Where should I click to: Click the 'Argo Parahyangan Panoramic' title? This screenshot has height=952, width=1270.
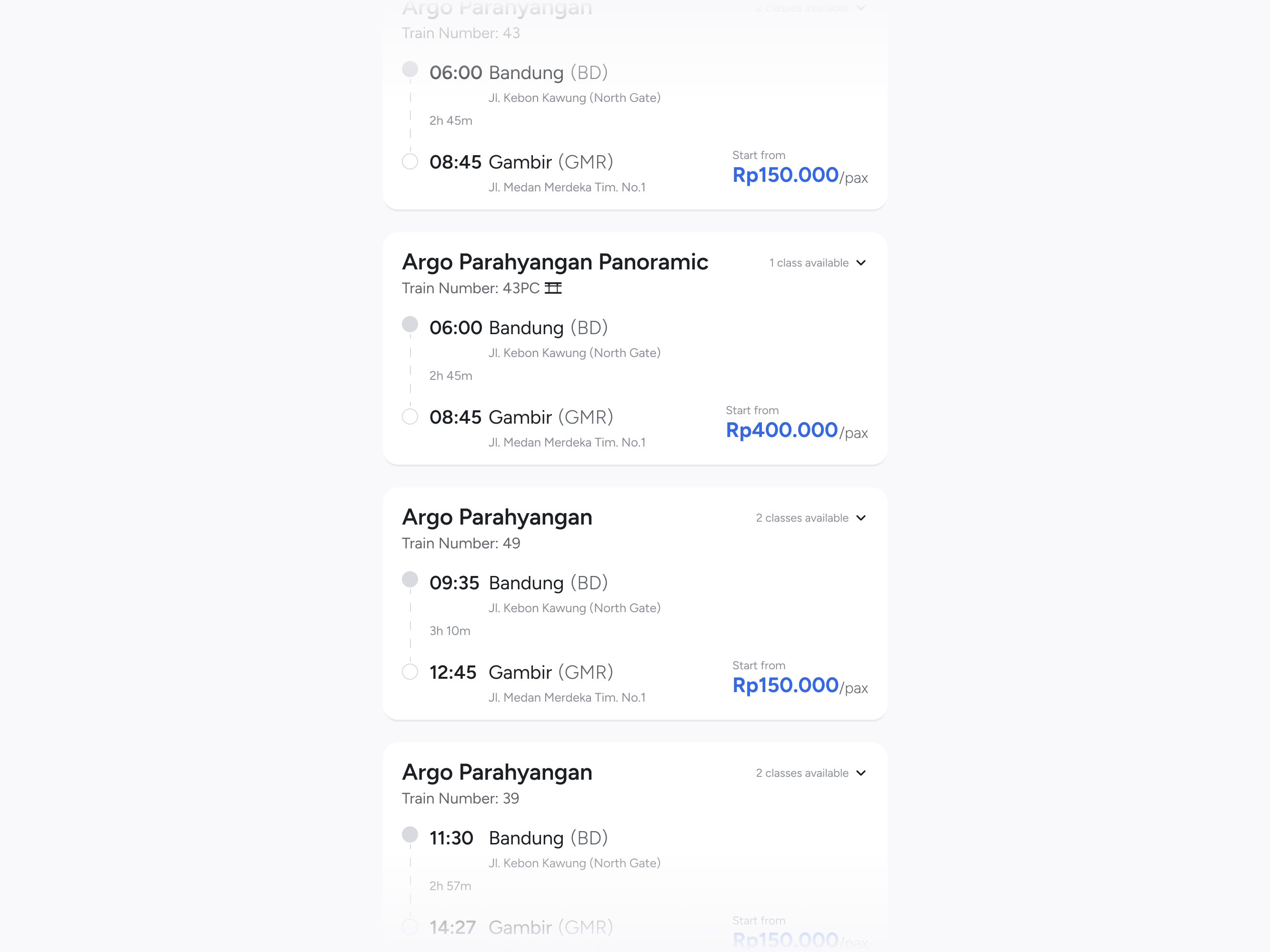555,262
